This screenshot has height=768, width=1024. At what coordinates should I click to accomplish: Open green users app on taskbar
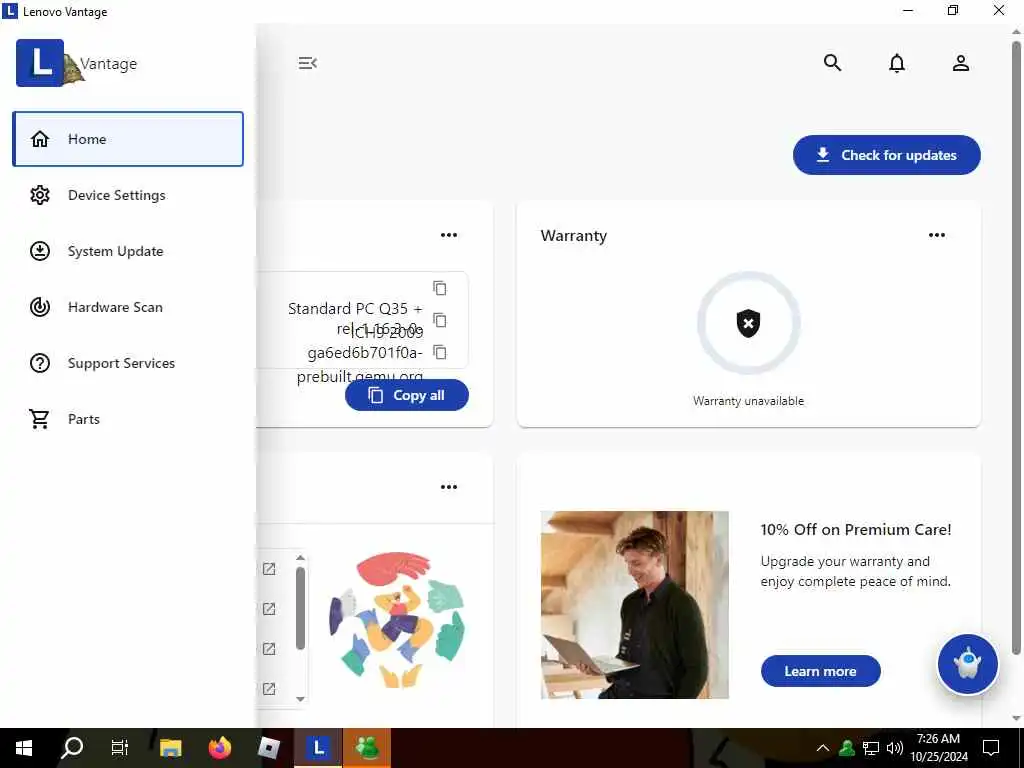click(367, 748)
